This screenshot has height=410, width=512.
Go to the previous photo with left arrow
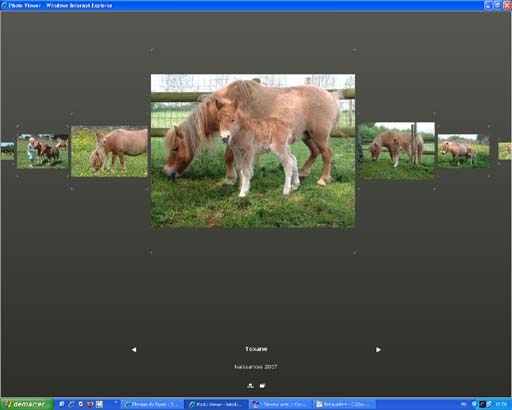134,350
